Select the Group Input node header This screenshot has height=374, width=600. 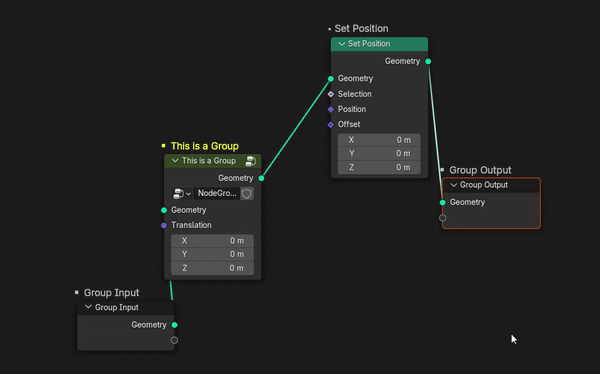(x=126, y=307)
